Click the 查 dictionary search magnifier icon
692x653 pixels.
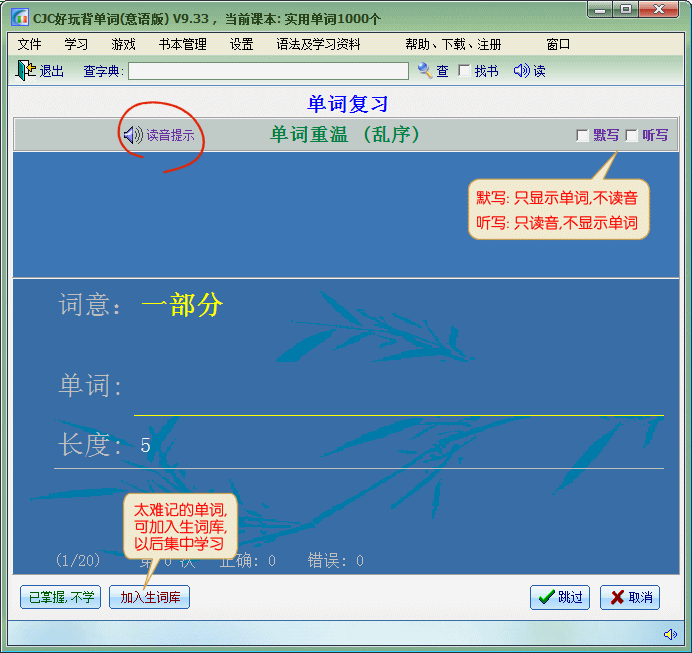pos(425,71)
